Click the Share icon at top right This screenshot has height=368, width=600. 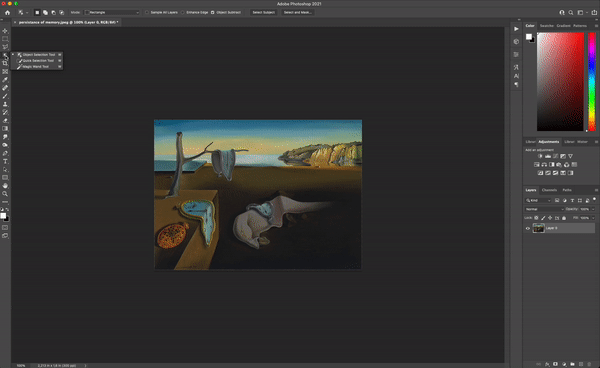594,12
